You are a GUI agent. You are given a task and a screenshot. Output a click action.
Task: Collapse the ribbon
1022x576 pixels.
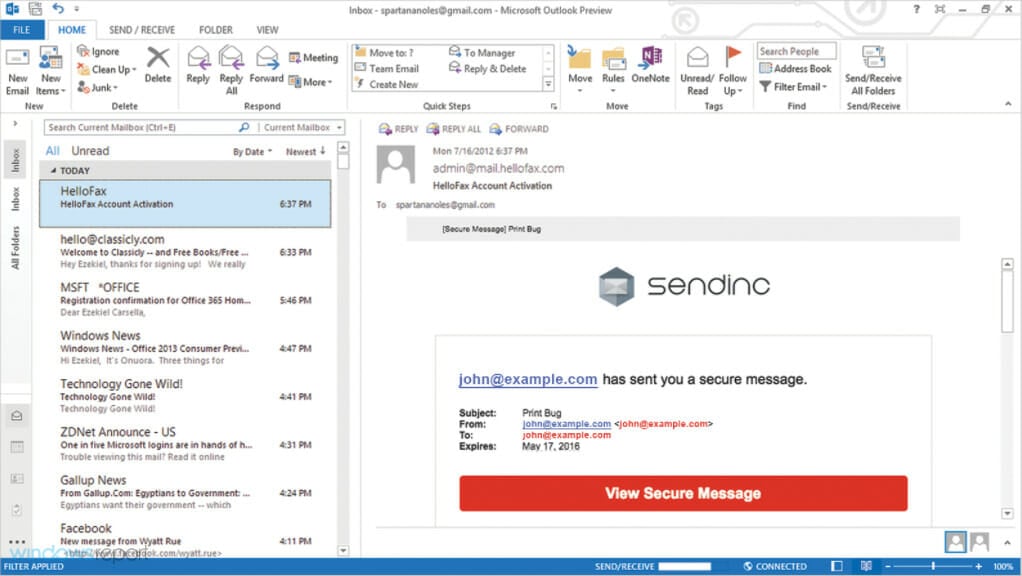(x=1008, y=104)
